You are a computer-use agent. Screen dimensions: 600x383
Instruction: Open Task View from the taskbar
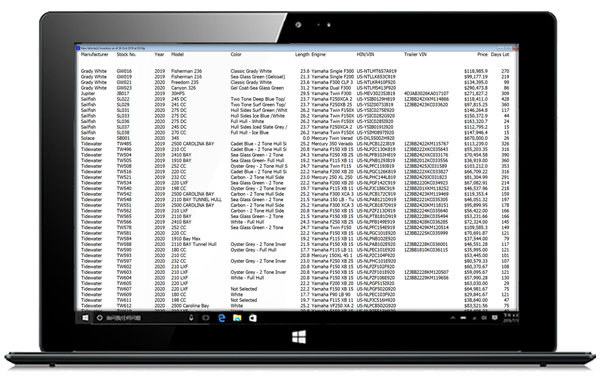pyautogui.click(x=205, y=318)
